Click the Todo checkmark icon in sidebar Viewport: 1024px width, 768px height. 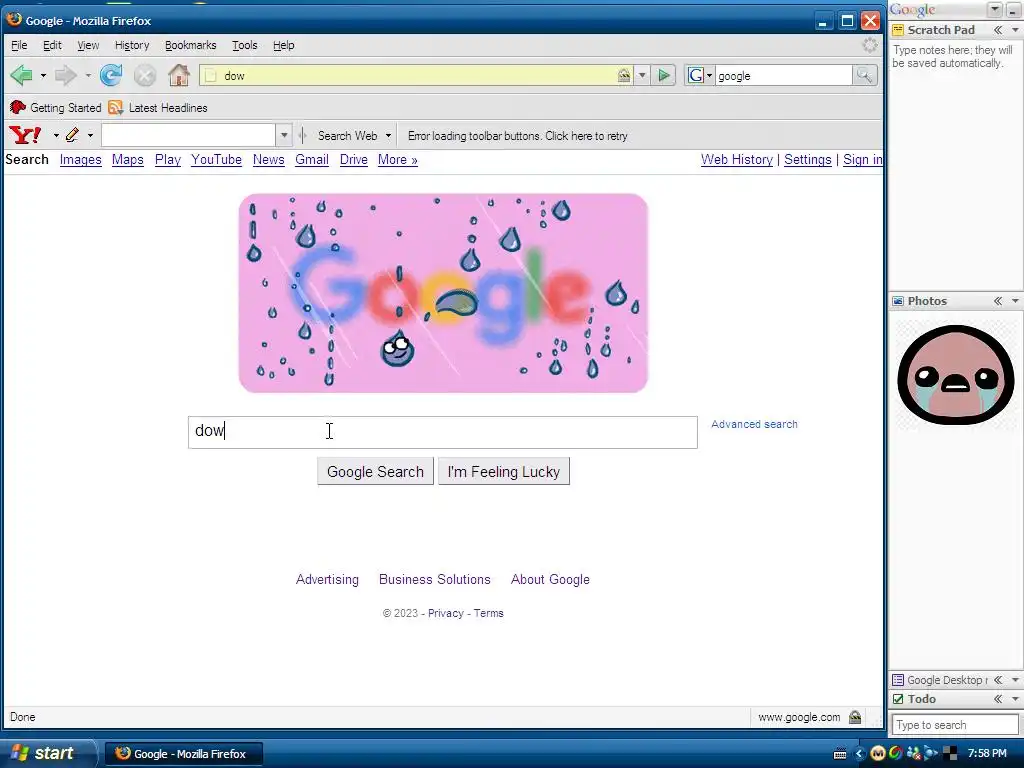tap(899, 699)
